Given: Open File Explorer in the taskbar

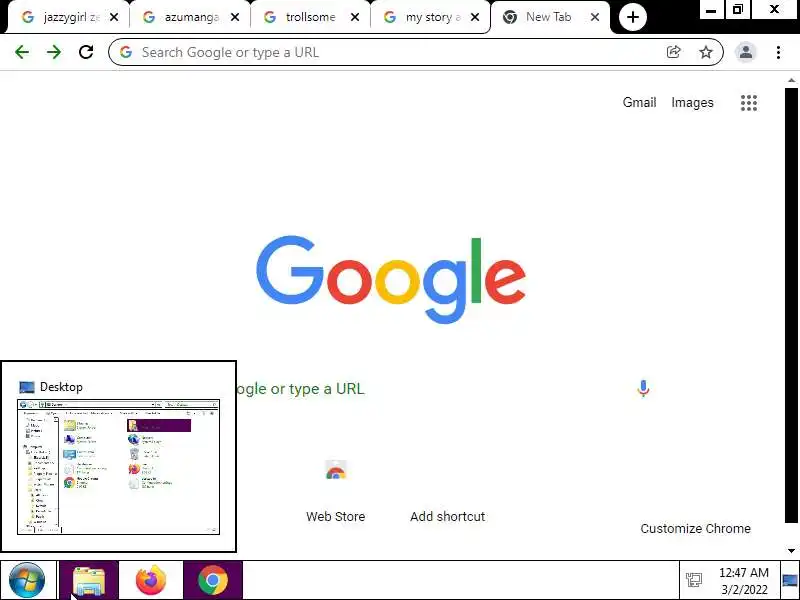Looking at the screenshot, I should (x=89, y=580).
